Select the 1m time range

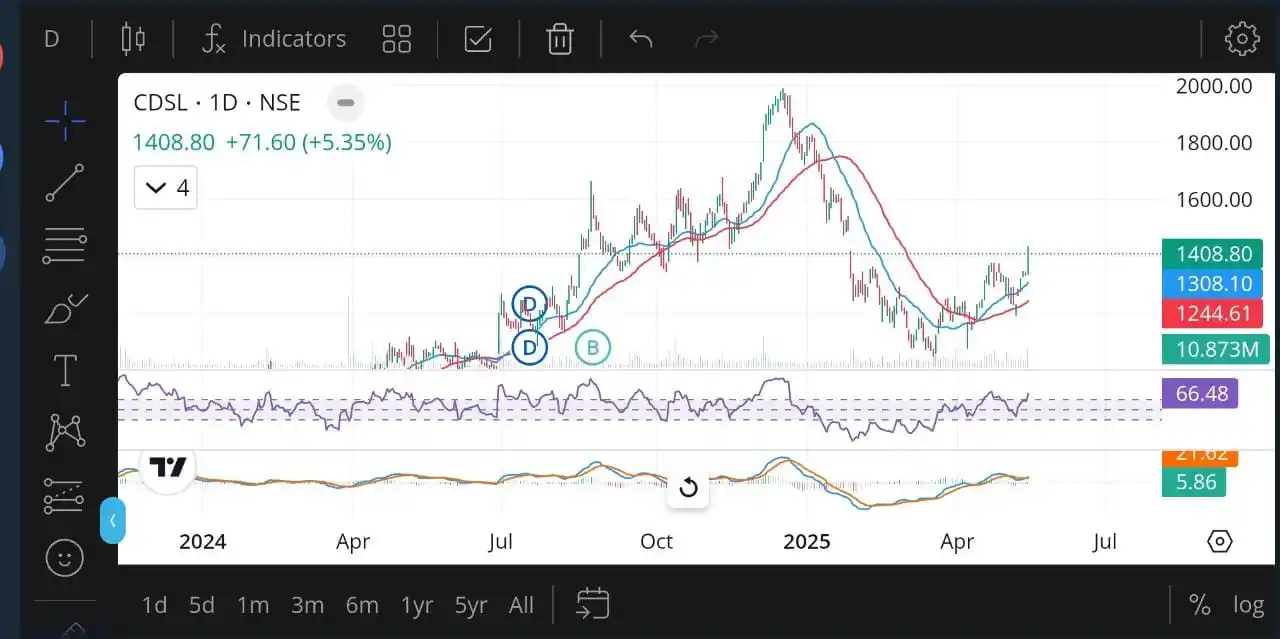tap(253, 605)
